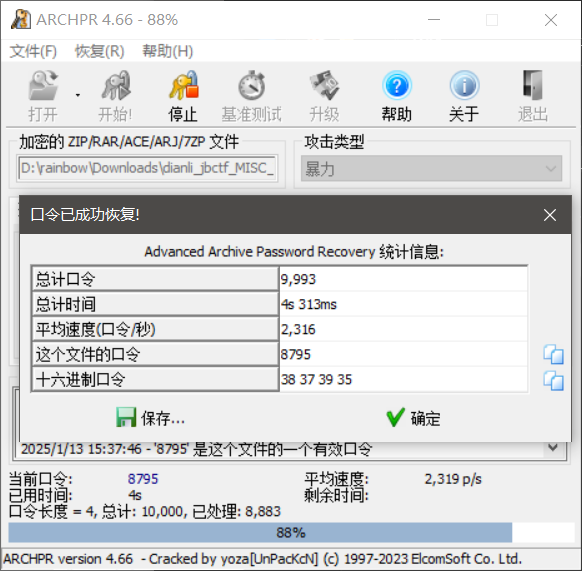Click the 十六进制口令 row label

point(155,379)
